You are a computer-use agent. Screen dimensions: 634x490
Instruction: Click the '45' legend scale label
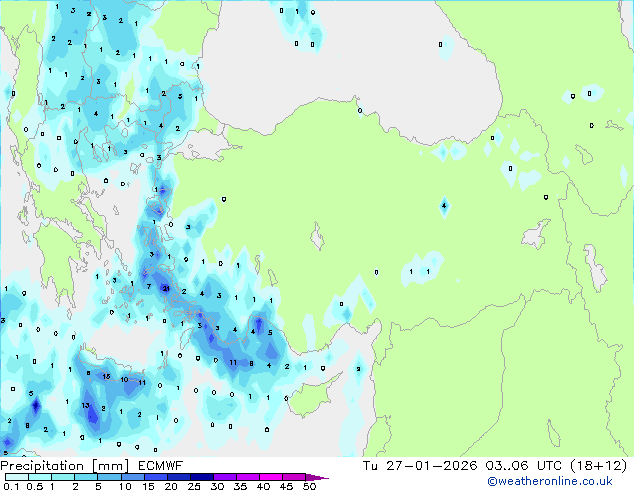coord(286,486)
